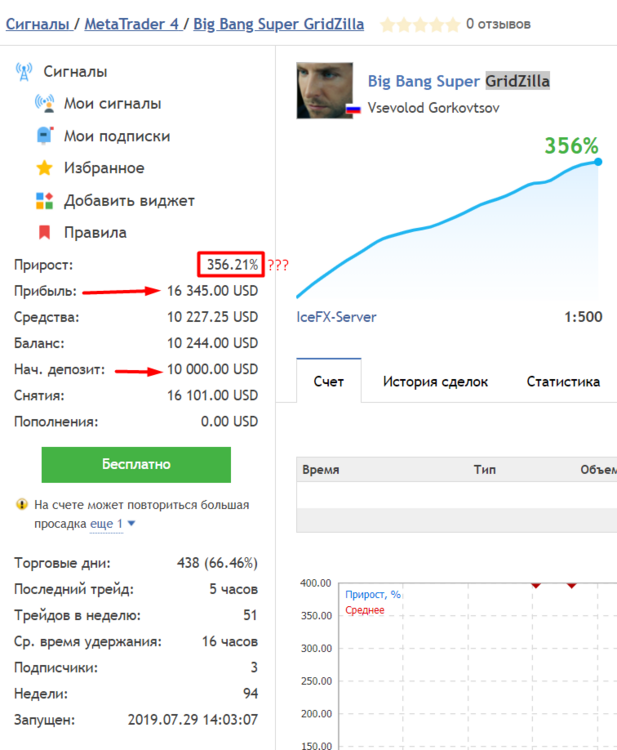The height and width of the screenshot is (750, 617).
Task: Click the 16 101.00 USD Снятия value
Action: [212, 395]
